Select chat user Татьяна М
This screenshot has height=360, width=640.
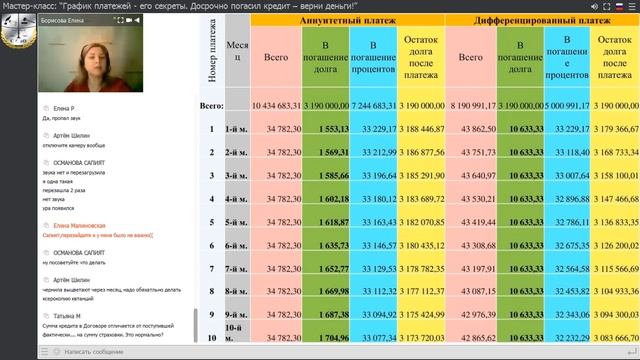67,316
